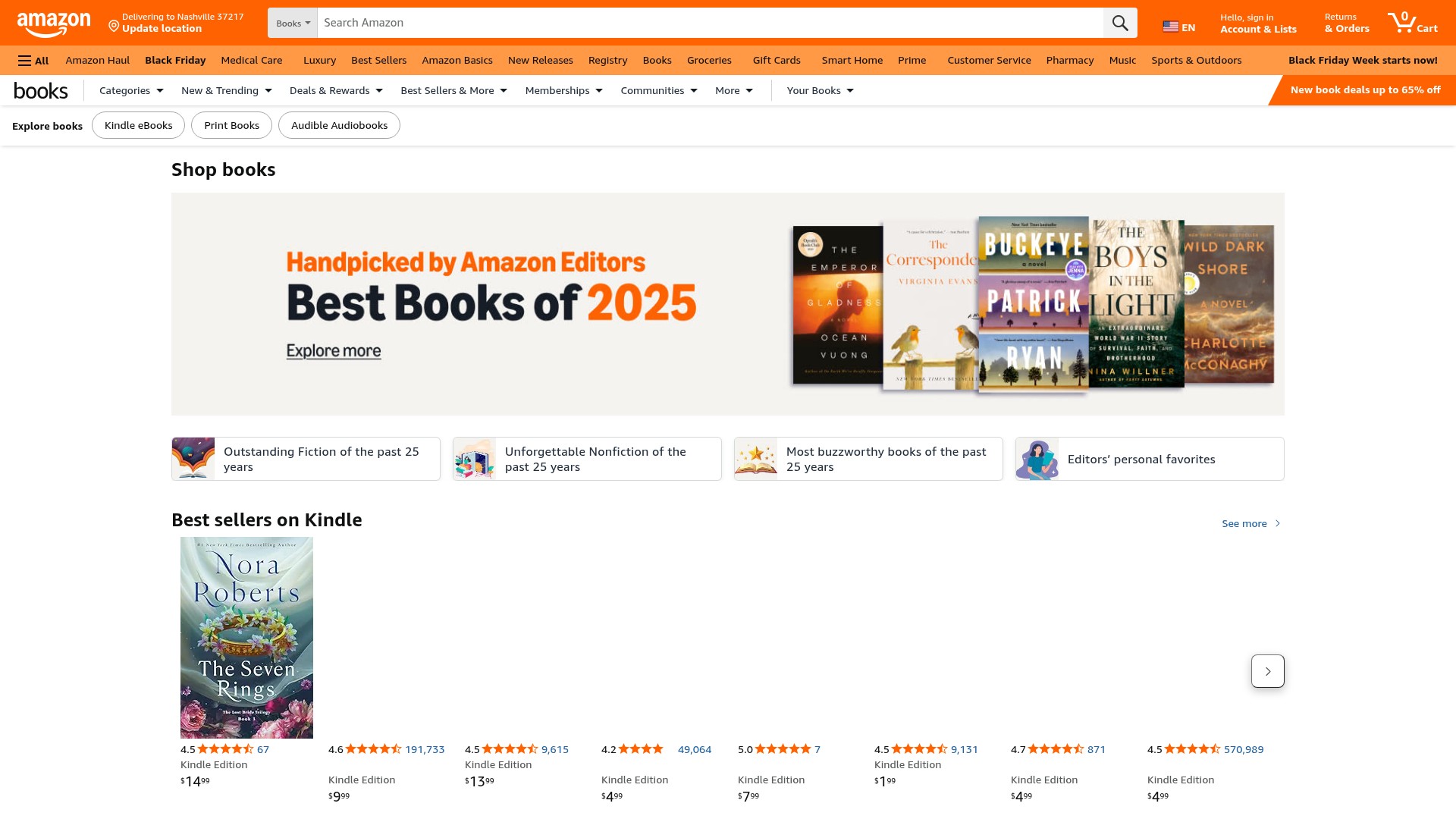Screen dimensions: 1456x819
Task: Expand the Categories menu
Action: coord(131,90)
